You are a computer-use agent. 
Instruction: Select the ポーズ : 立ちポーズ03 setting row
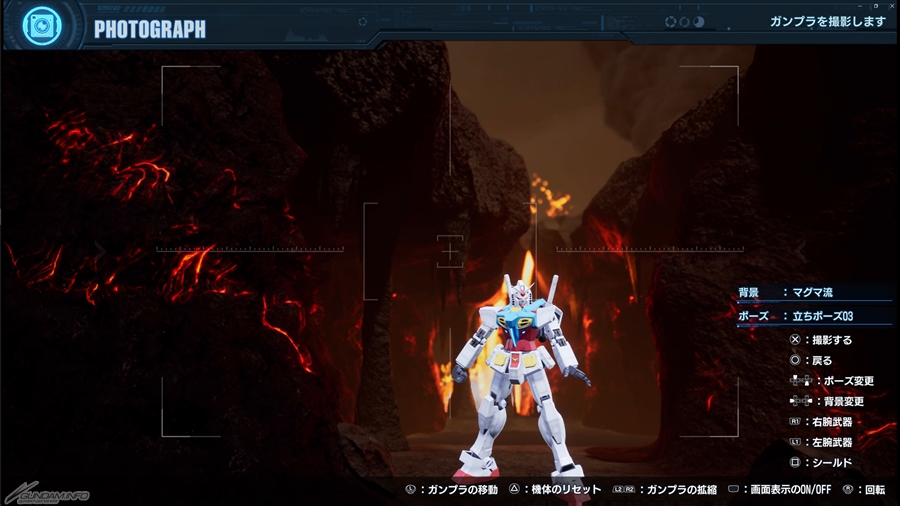coord(814,316)
